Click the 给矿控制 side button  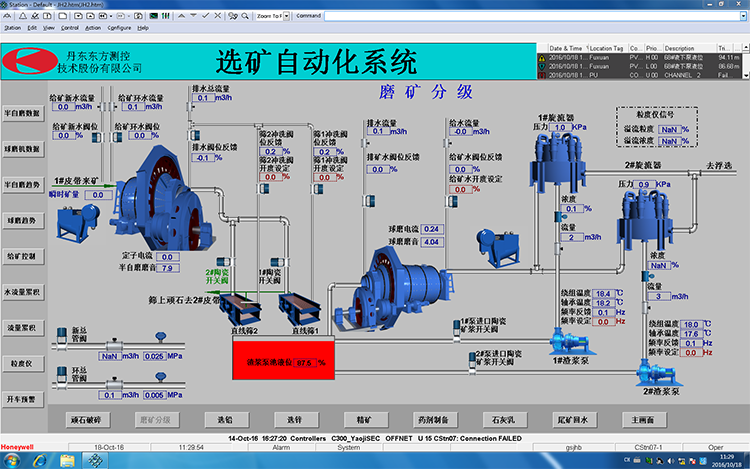pyautogui.click(x=22, y=256)
